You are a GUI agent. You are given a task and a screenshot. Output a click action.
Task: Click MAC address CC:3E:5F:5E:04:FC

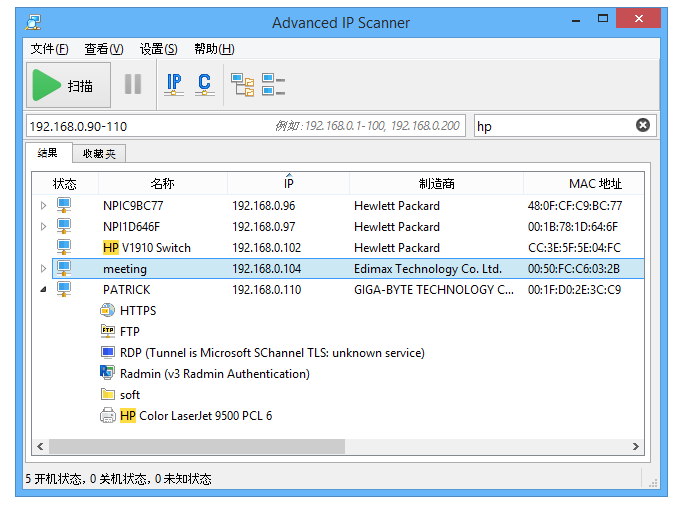(574, 248)
